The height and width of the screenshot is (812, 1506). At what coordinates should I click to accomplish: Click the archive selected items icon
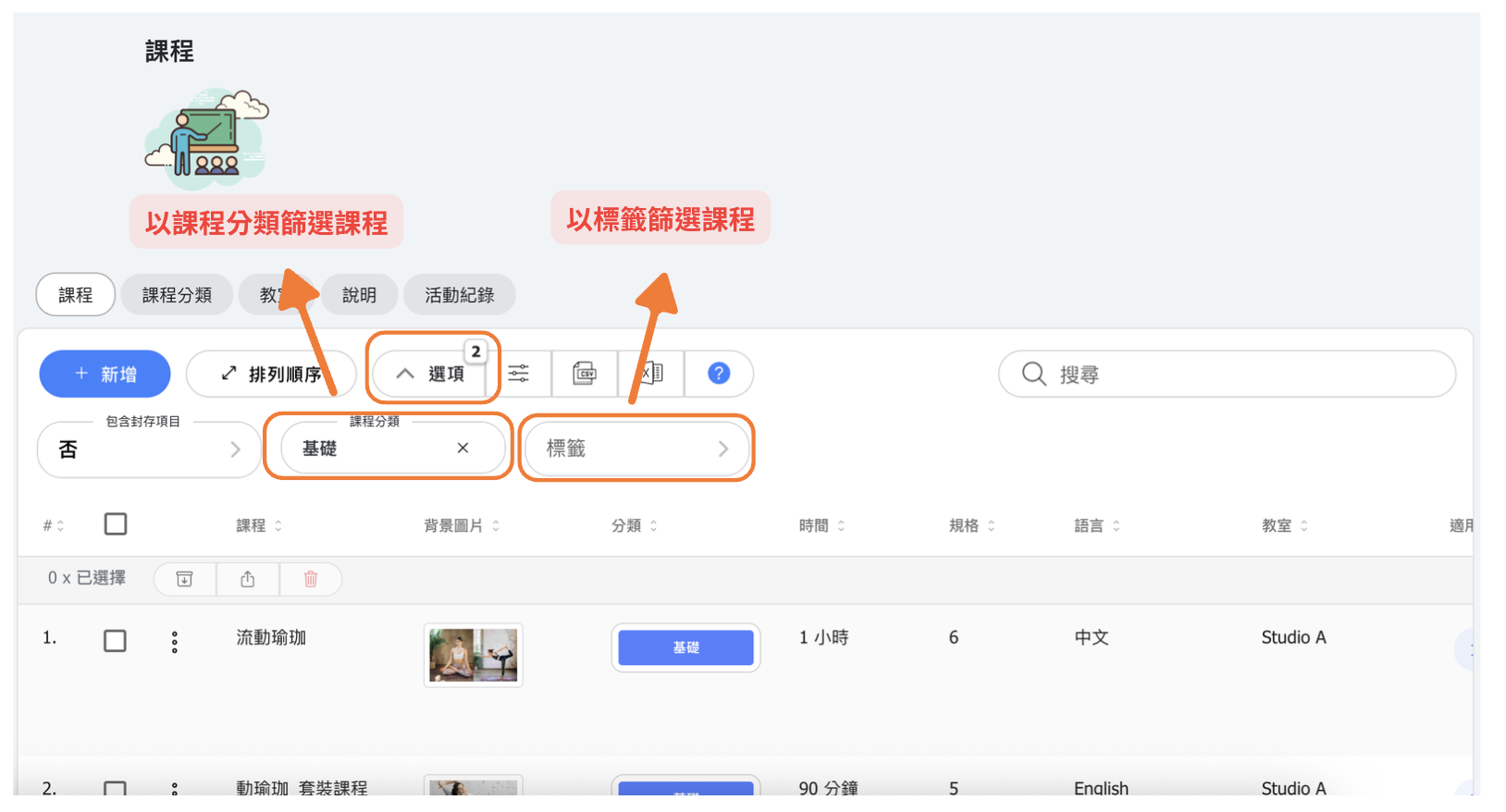coord(185,579)
